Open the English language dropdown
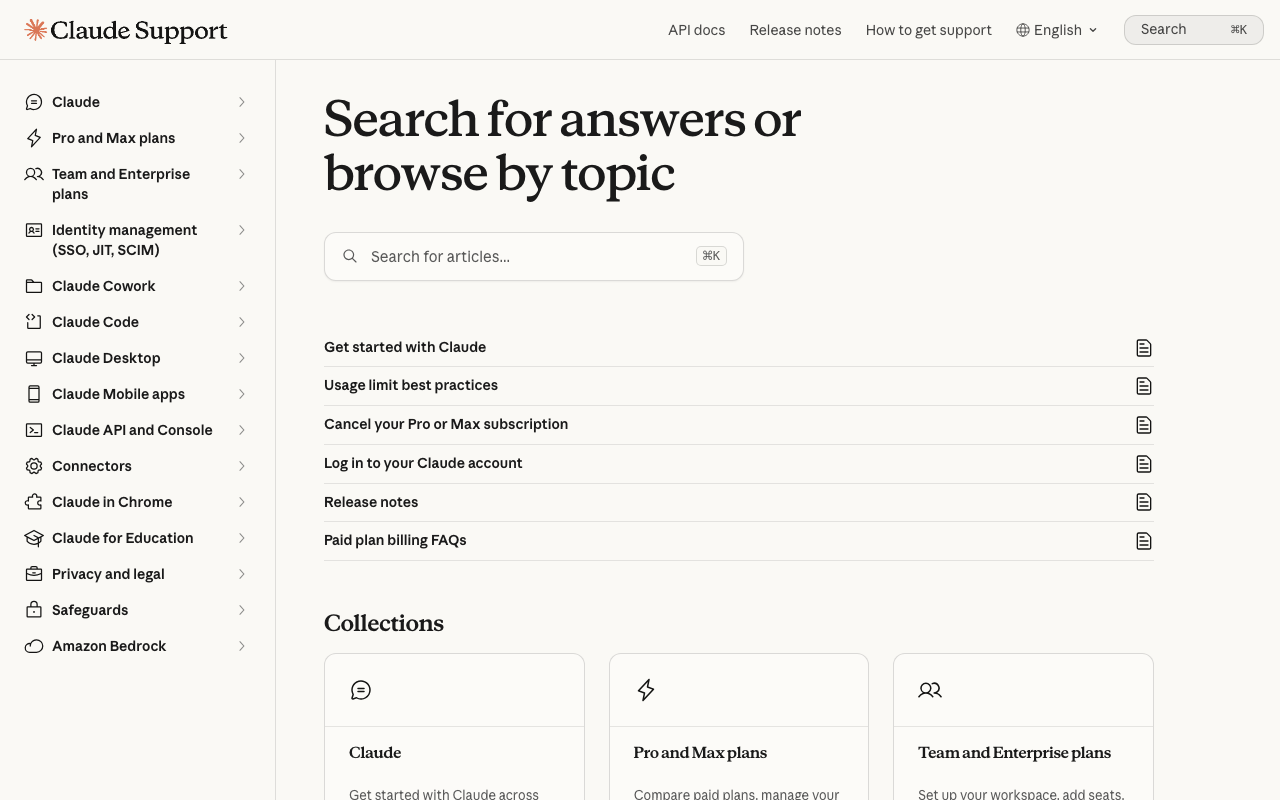Image resolution: width=1280 pixels, height=800 pixels. point(1057,30)
